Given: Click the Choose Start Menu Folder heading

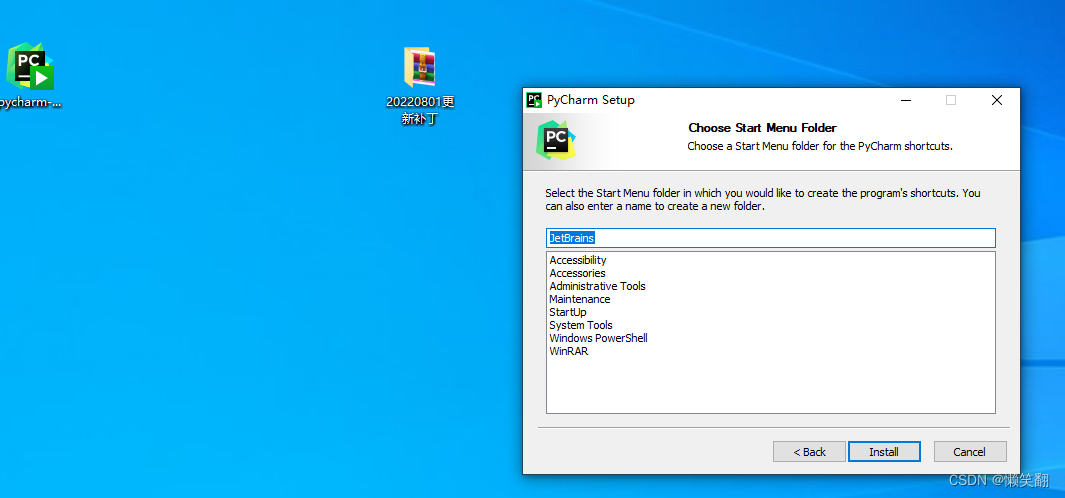Looking at the screenshot, I should point(762,128).
